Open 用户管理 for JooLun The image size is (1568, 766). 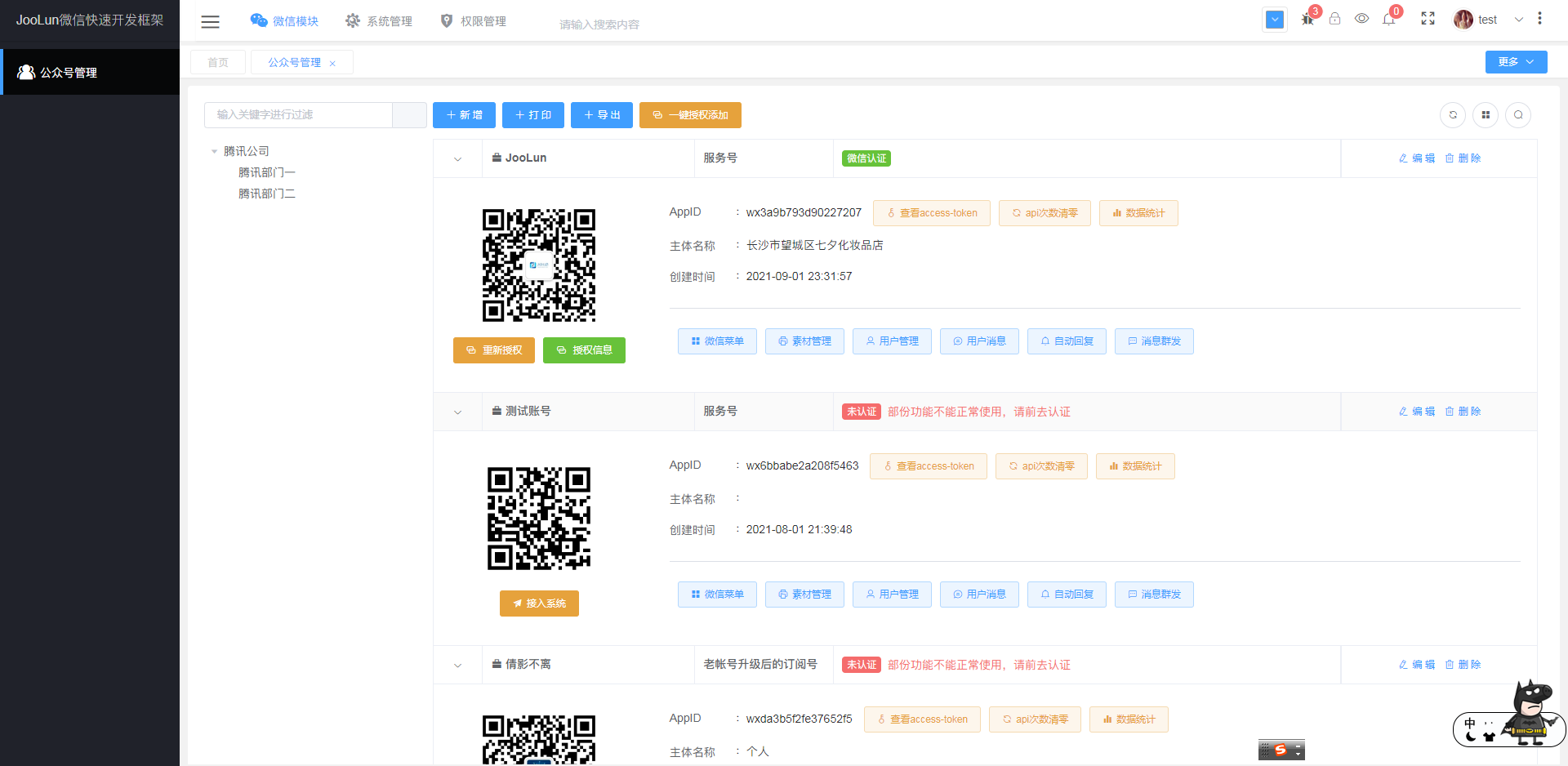(x=892, y=341)
